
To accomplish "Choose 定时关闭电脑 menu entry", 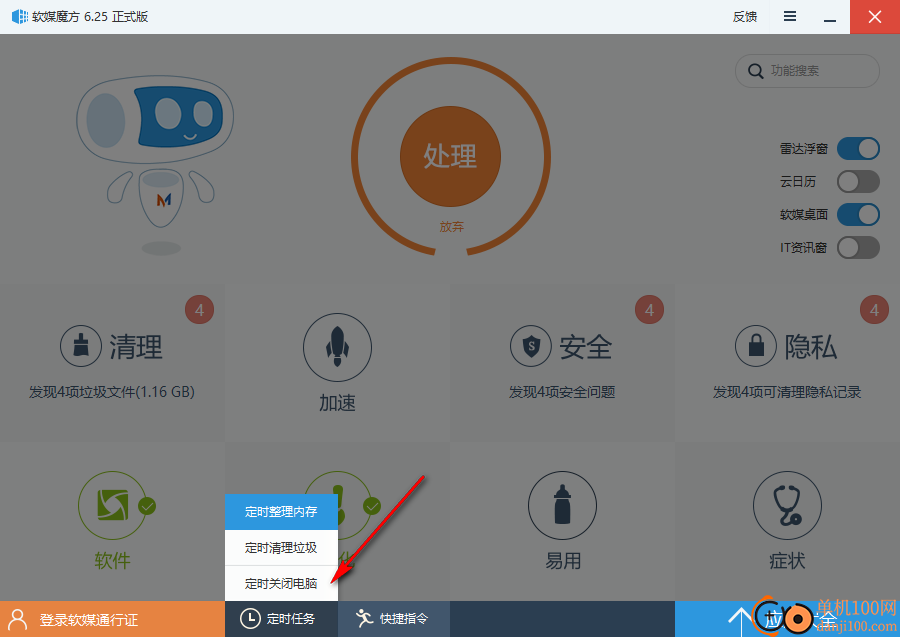I will pos(281,584).
